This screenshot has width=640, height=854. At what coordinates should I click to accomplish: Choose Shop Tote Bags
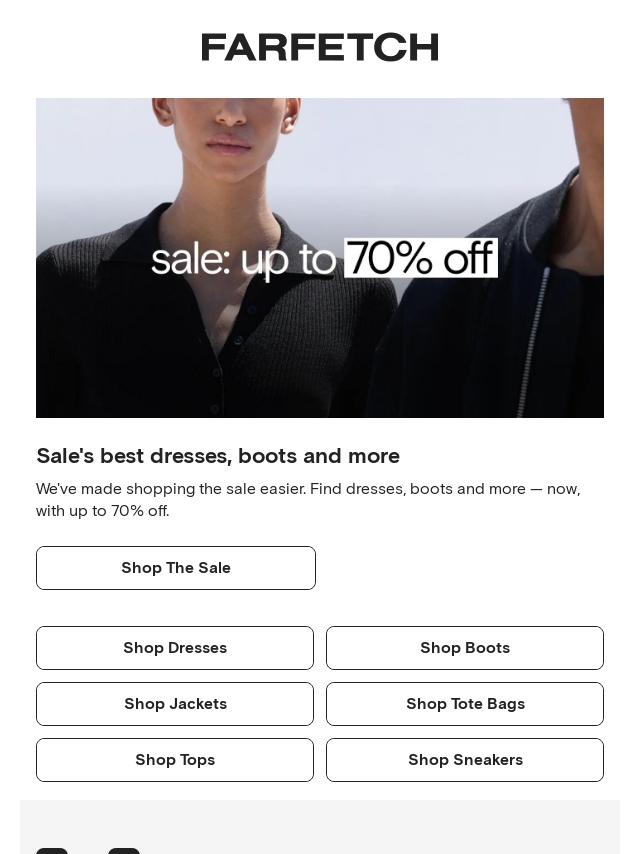pos(465,704)
